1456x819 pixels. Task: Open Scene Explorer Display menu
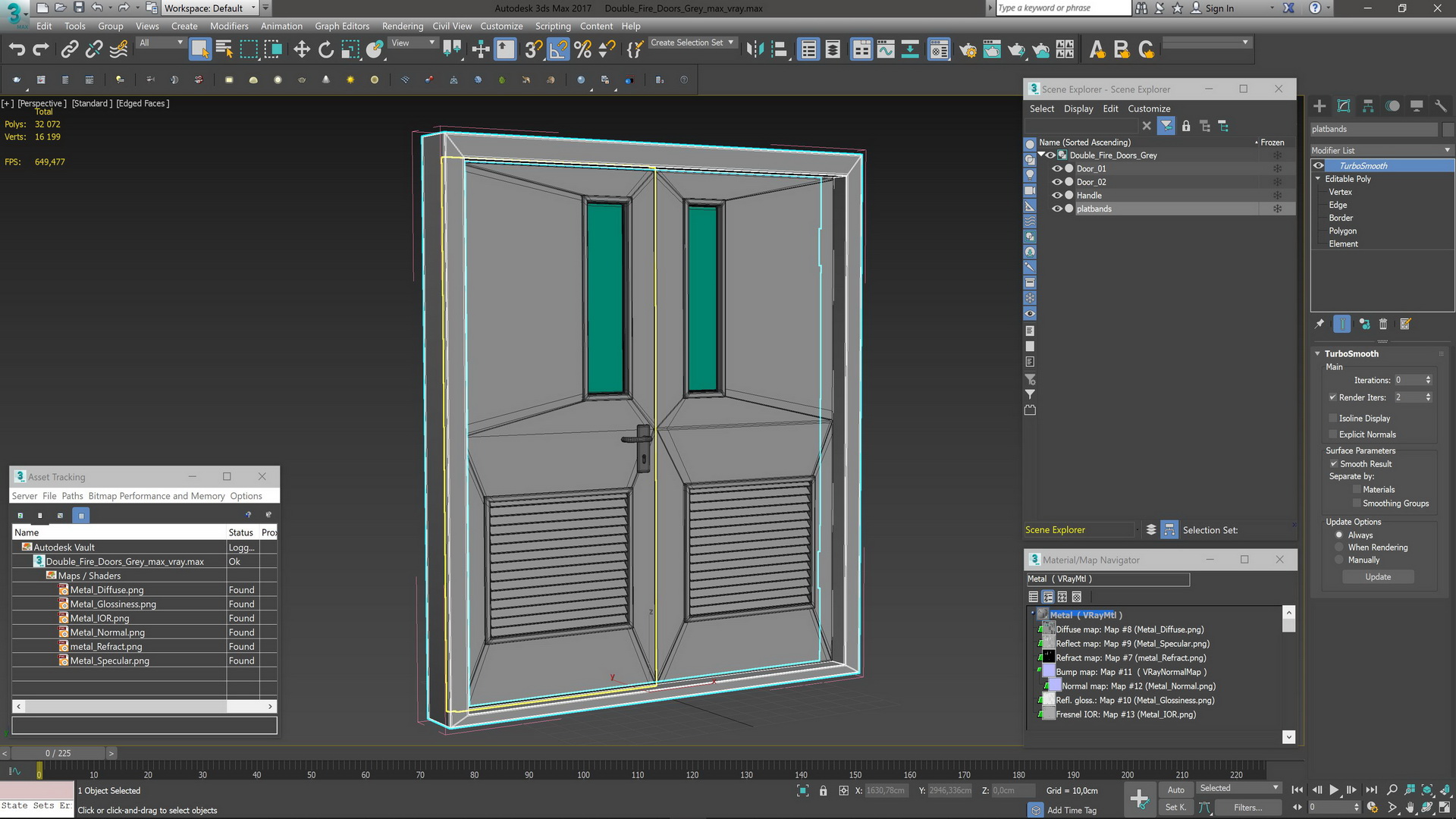(1078, 108)
